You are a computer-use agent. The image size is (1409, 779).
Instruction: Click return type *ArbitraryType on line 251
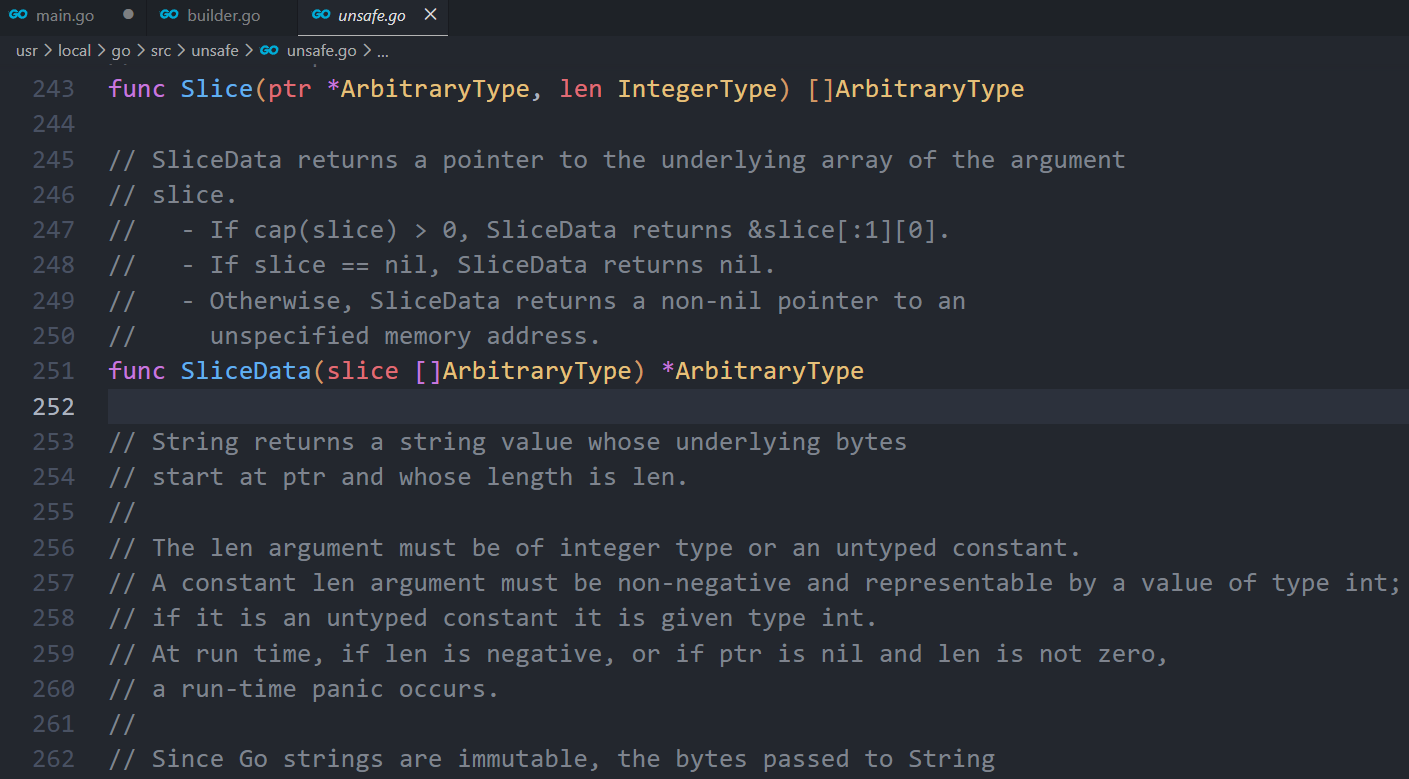coord(762,371)
